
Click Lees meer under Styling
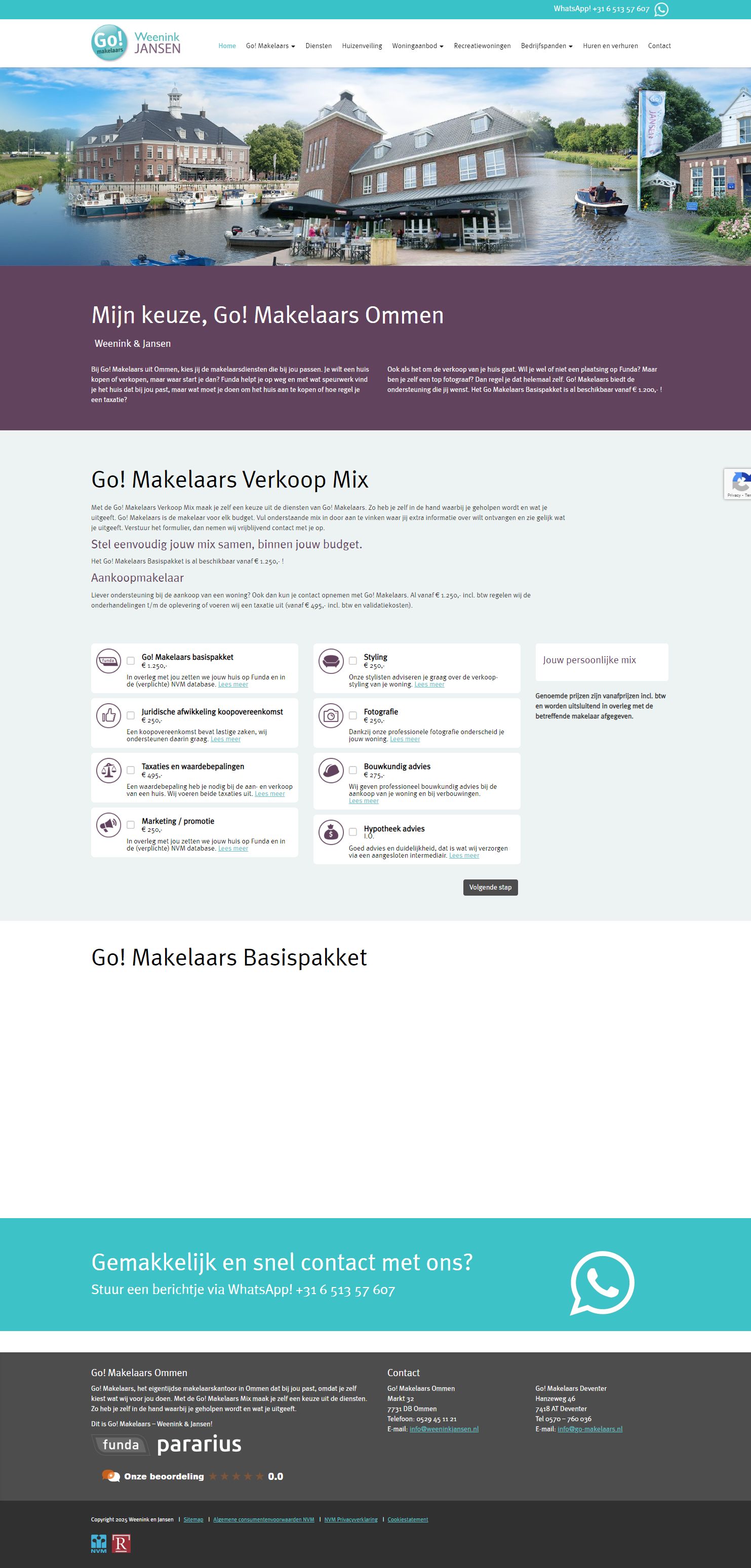click(x=429, y=685)
